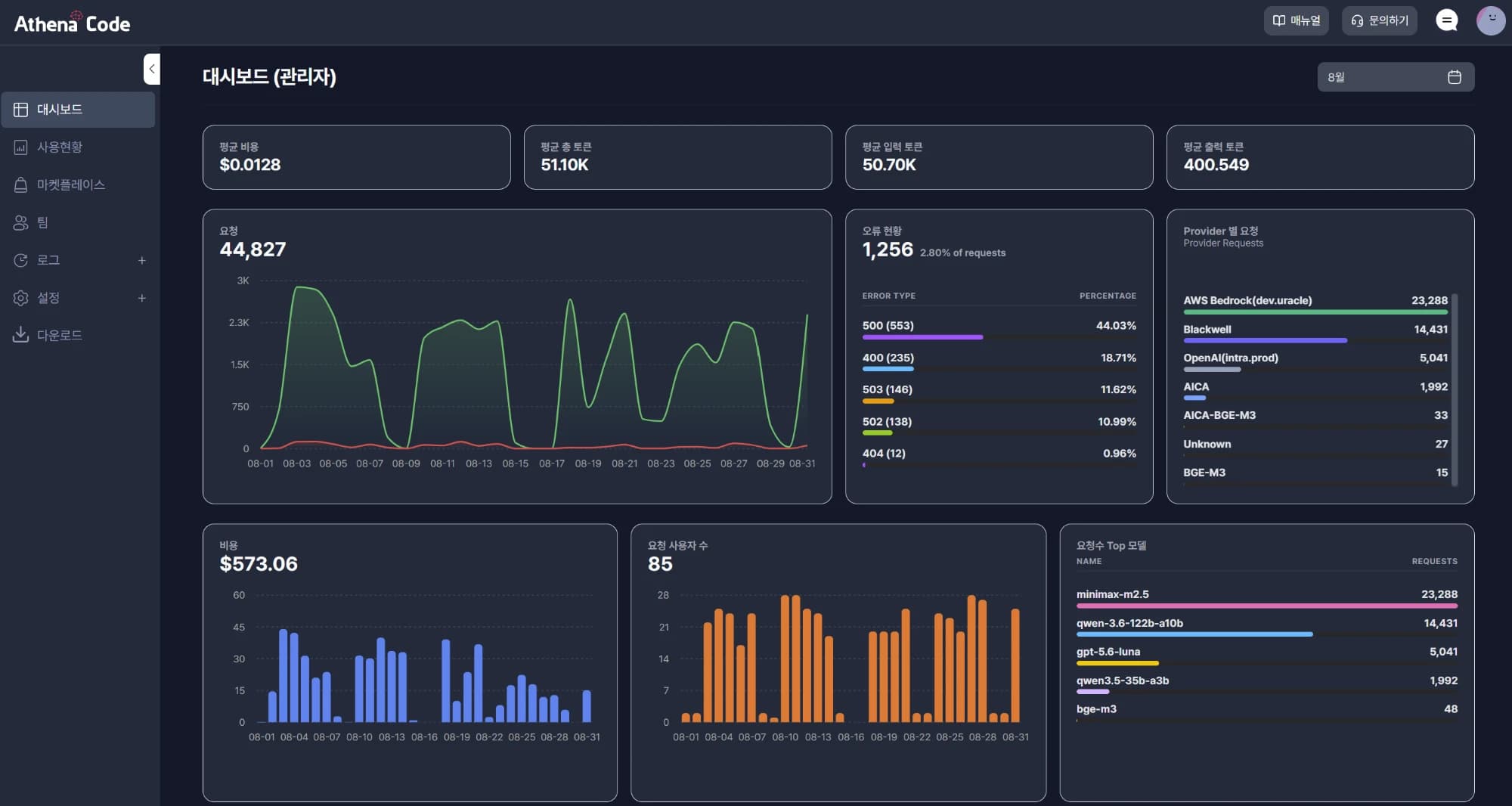Click the 'AICA' provider row with 1,992
This screenshot has width=1512, height=806.
click(1315, 391)
